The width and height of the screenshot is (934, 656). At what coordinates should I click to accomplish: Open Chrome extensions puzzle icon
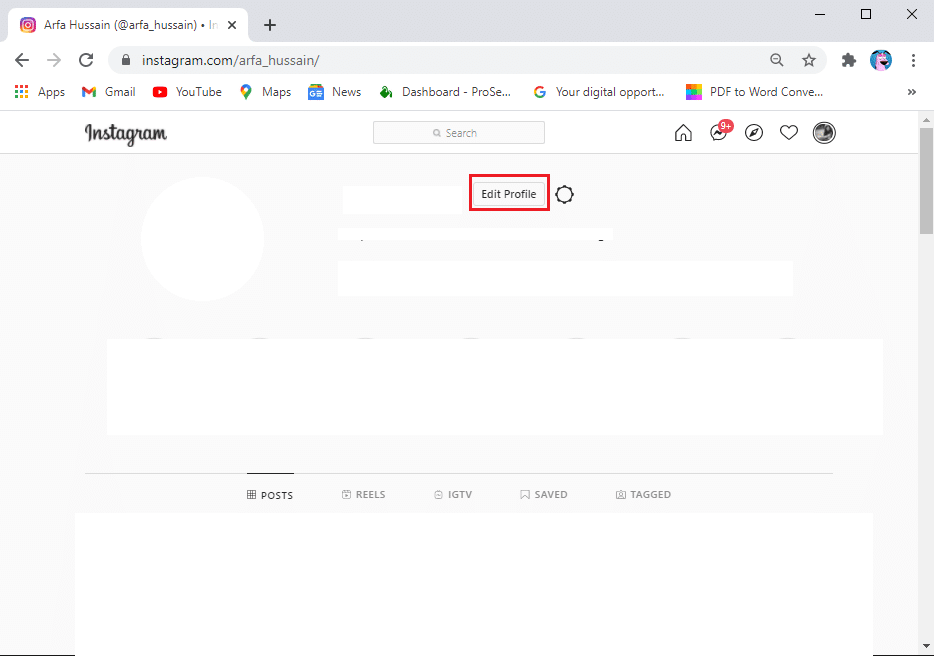tap(849, 60)
